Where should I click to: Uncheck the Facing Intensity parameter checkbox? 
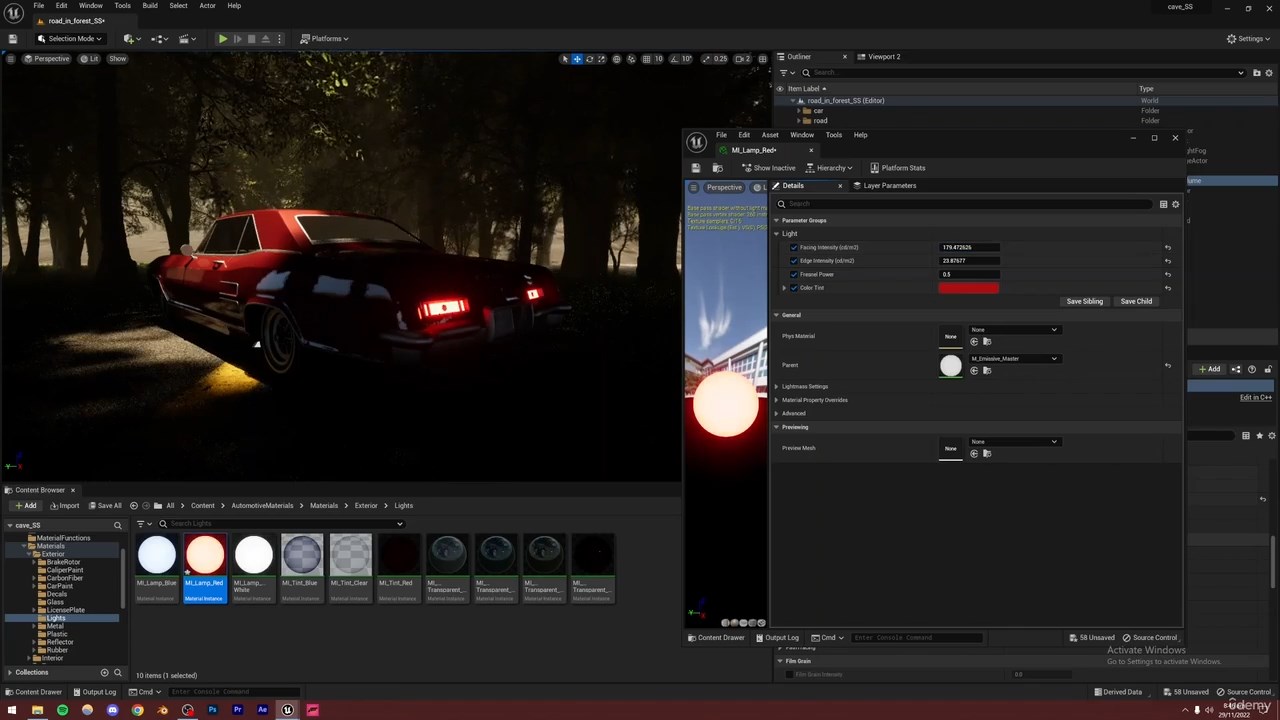point(794,248)
